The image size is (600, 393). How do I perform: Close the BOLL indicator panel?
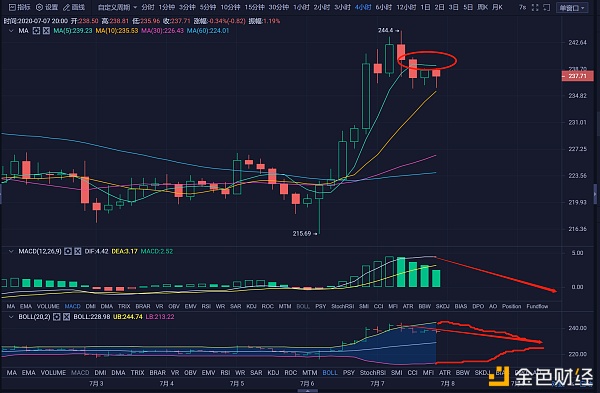pyautogui.click(x=67, y=317)
